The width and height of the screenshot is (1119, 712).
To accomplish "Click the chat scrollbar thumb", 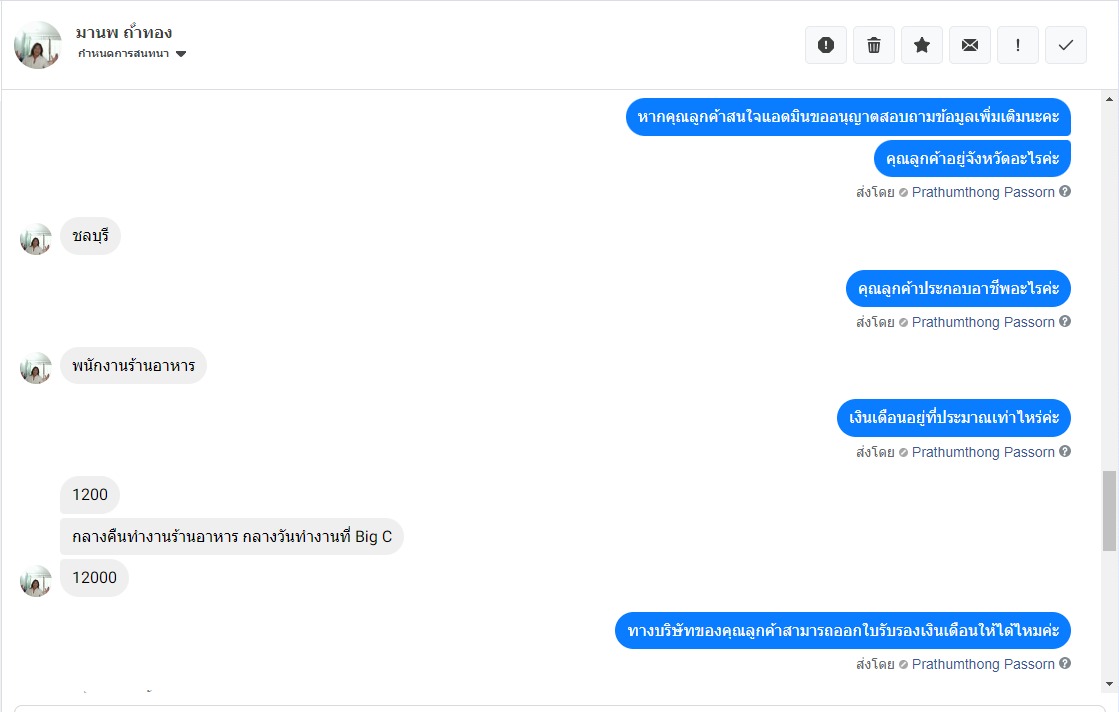I will tap(1109, 510).
